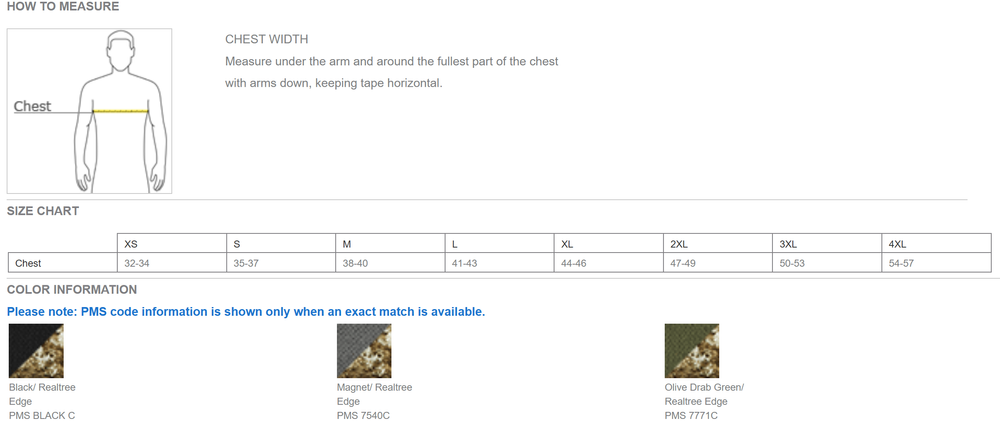The height and width of the screenshot is (424, 1000).
Task: Click the PMS BLACK C code text
Action: coord(42,415)
